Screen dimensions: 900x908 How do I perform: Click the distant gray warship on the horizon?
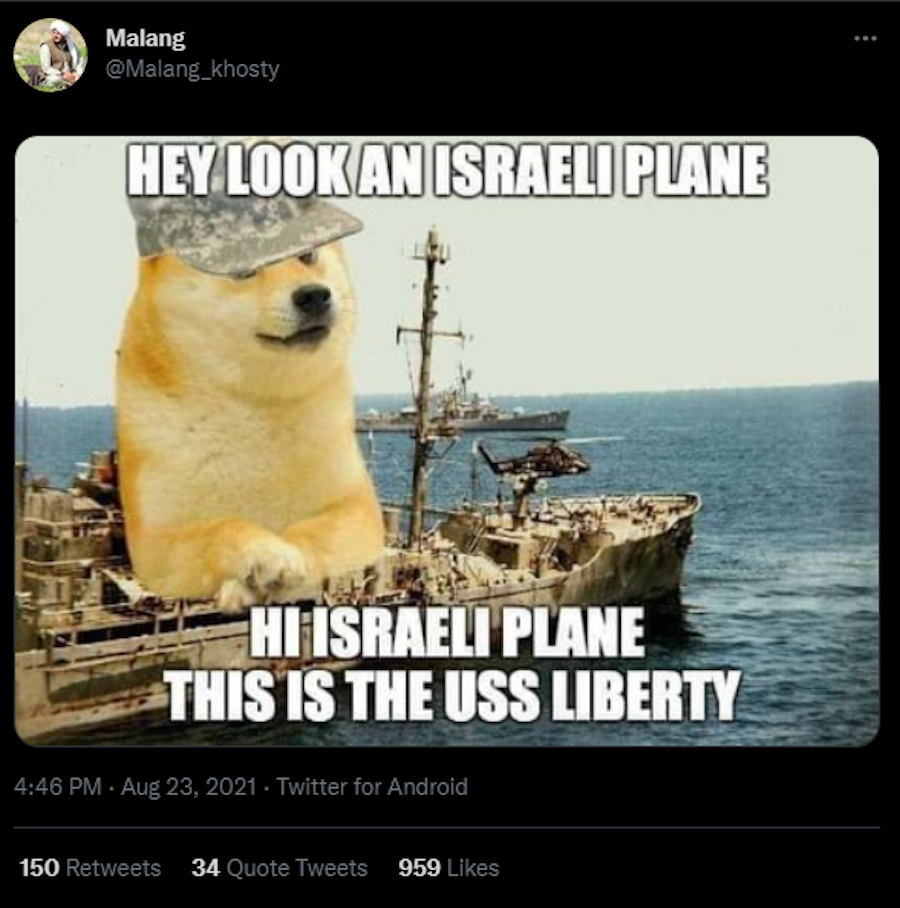pyautogui.click(x=463, y=416)
